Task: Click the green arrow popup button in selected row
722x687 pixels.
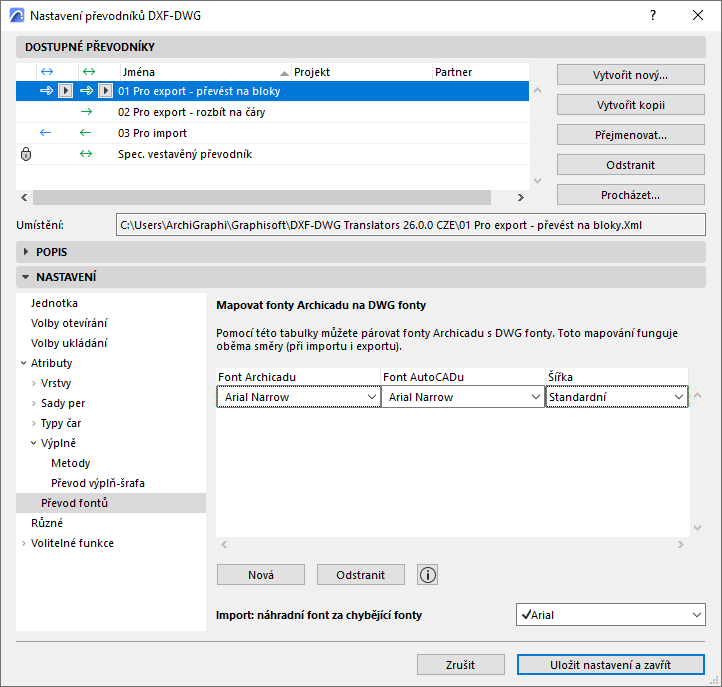Action: coord(106,91)
